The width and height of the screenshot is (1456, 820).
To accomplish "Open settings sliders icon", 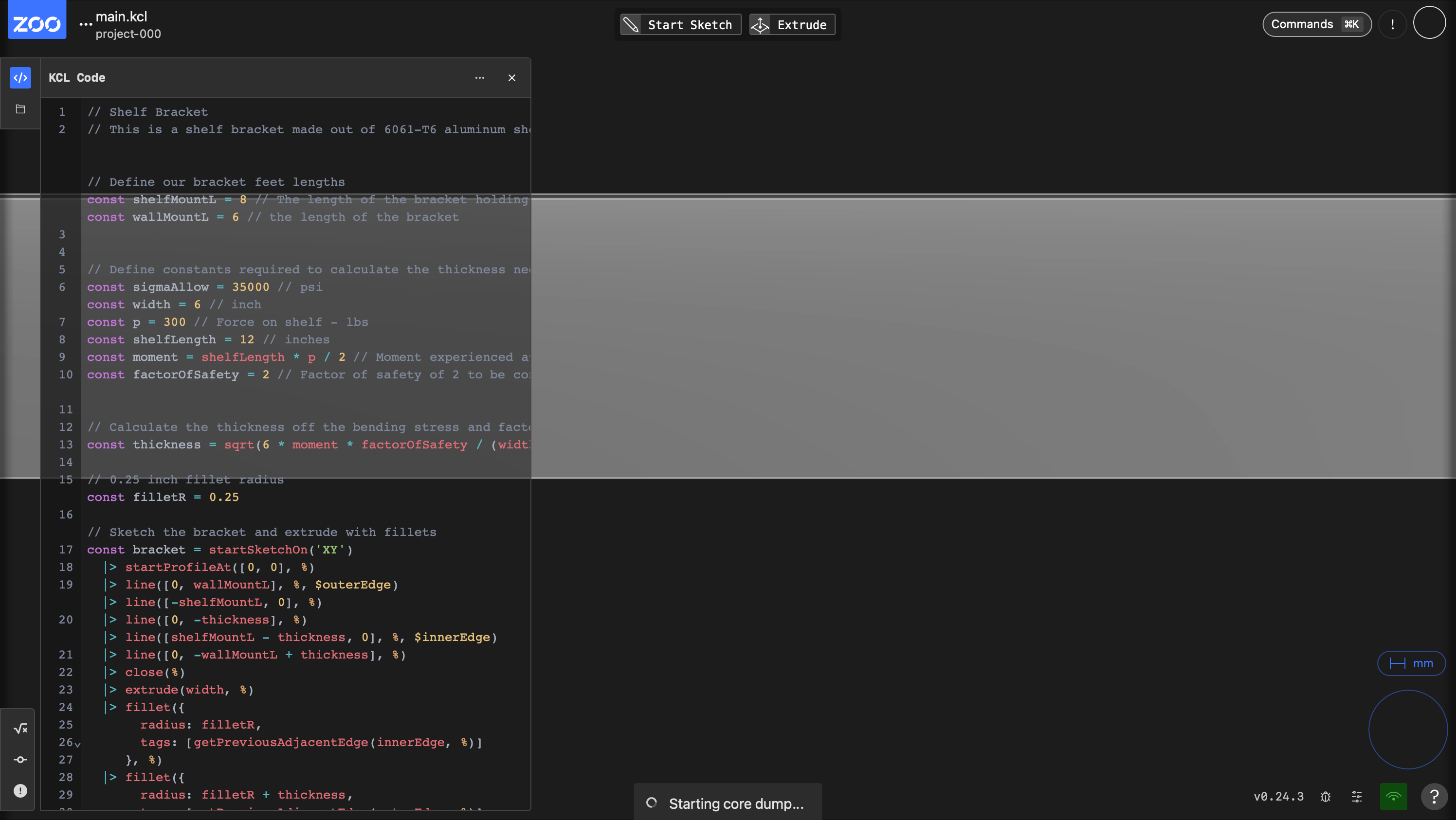I will 1357,796.
